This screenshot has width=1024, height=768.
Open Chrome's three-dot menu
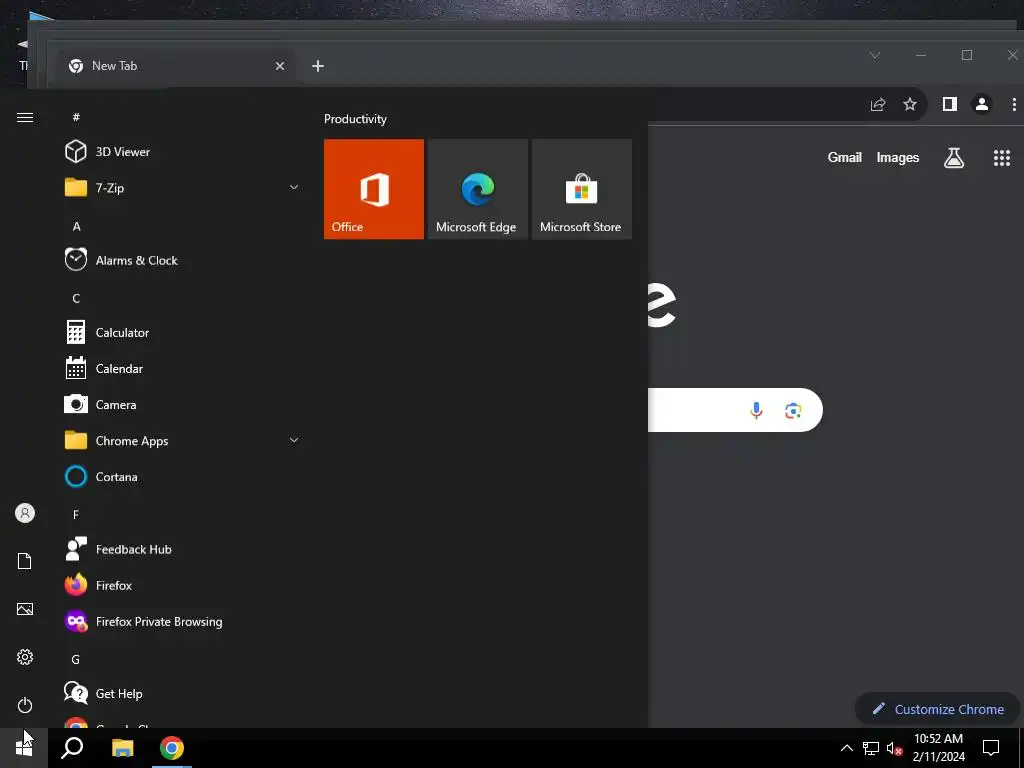[1014, 104]
